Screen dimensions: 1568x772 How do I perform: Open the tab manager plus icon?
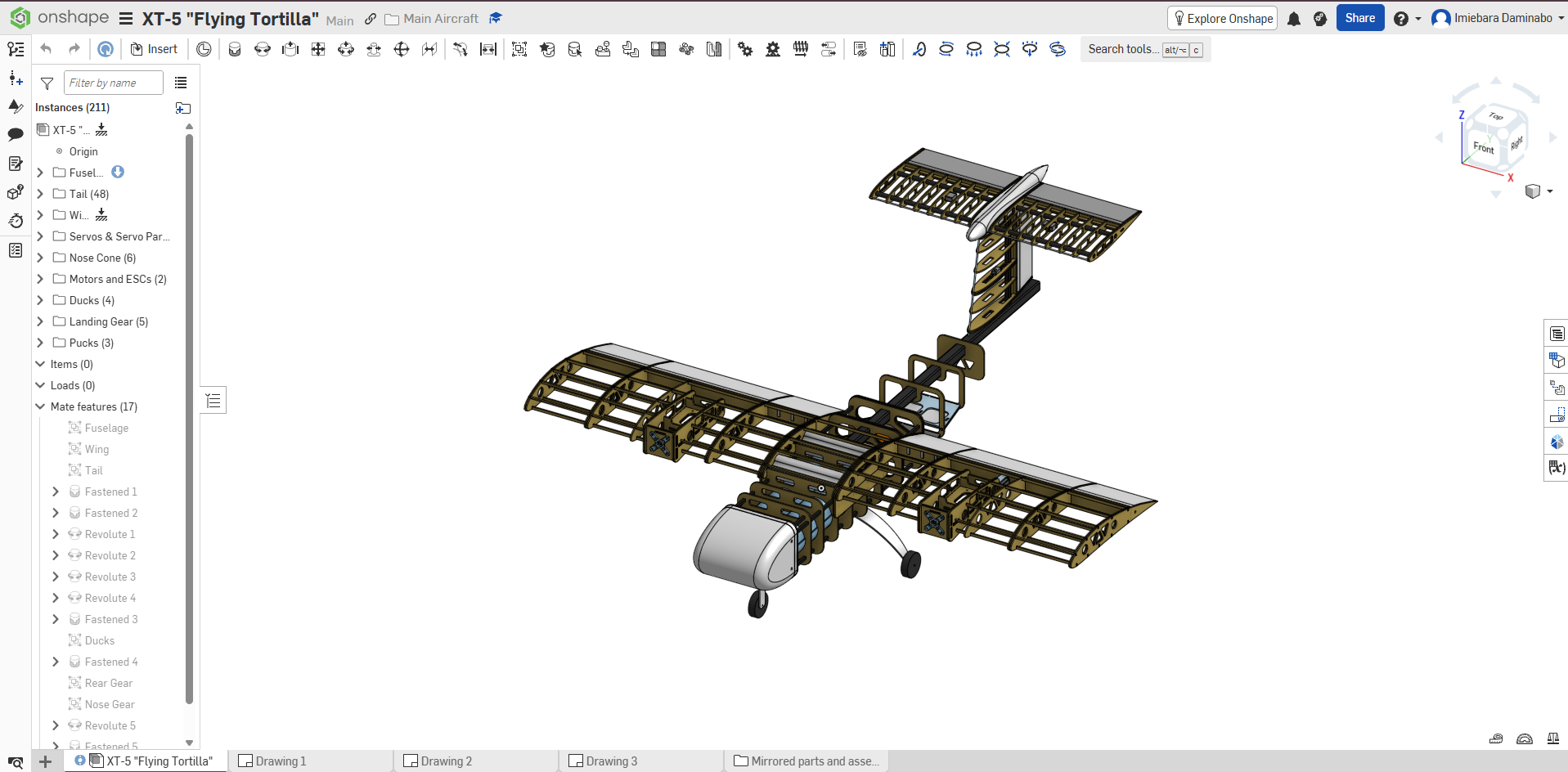[46, 761]
